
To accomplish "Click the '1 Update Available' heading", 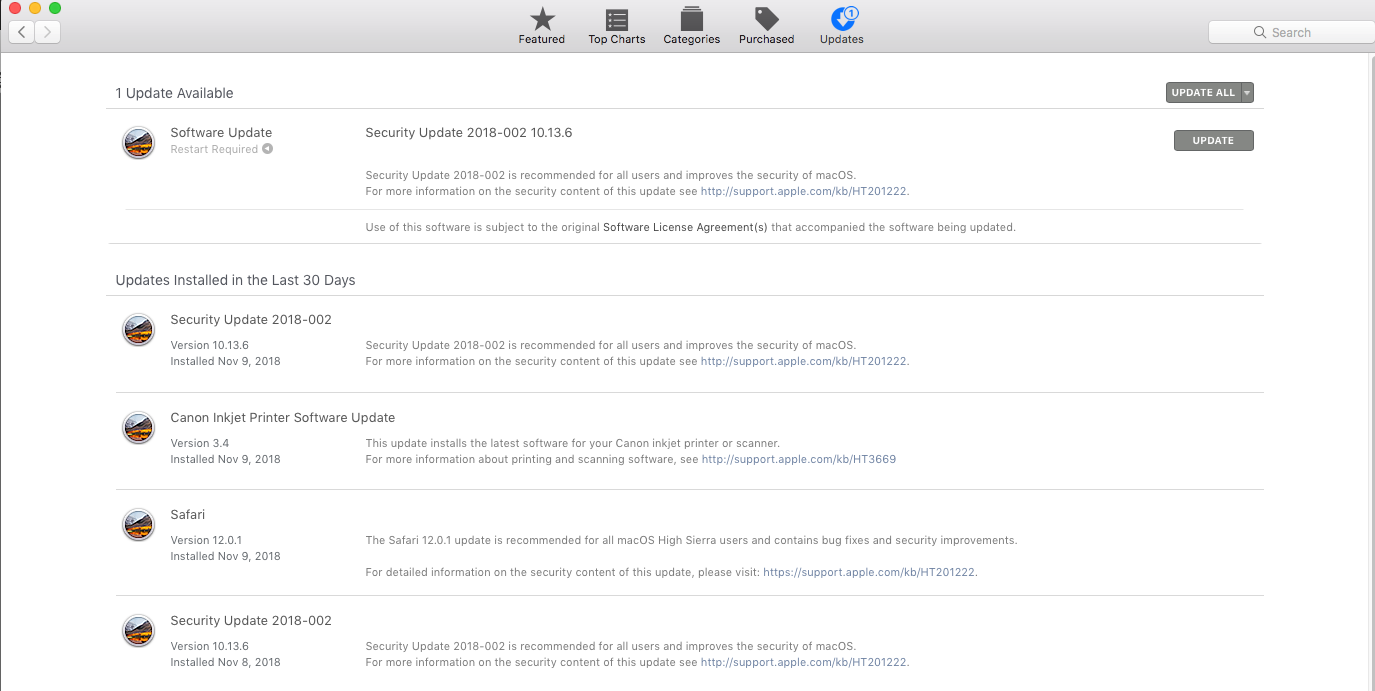I will point(174,93).
